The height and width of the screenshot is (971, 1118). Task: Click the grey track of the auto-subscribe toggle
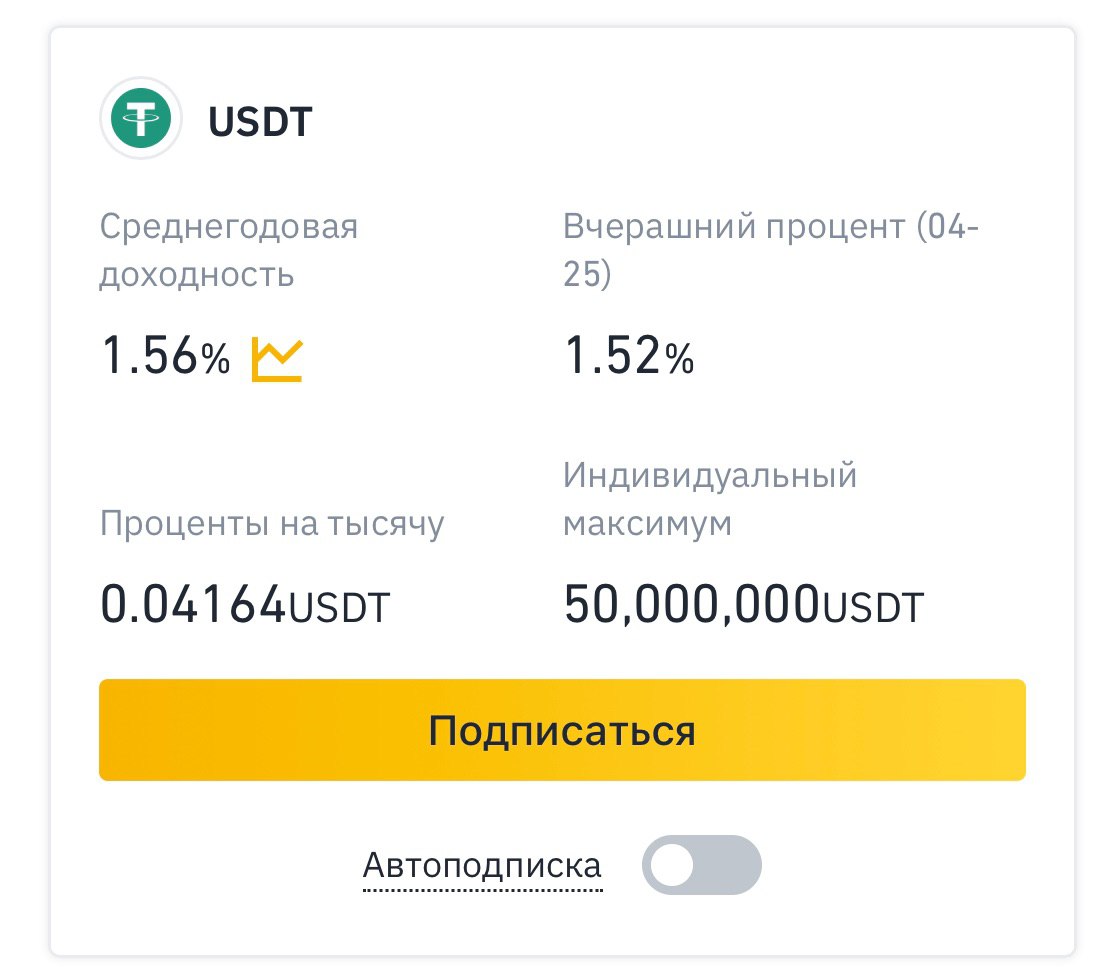coord(727,865)
